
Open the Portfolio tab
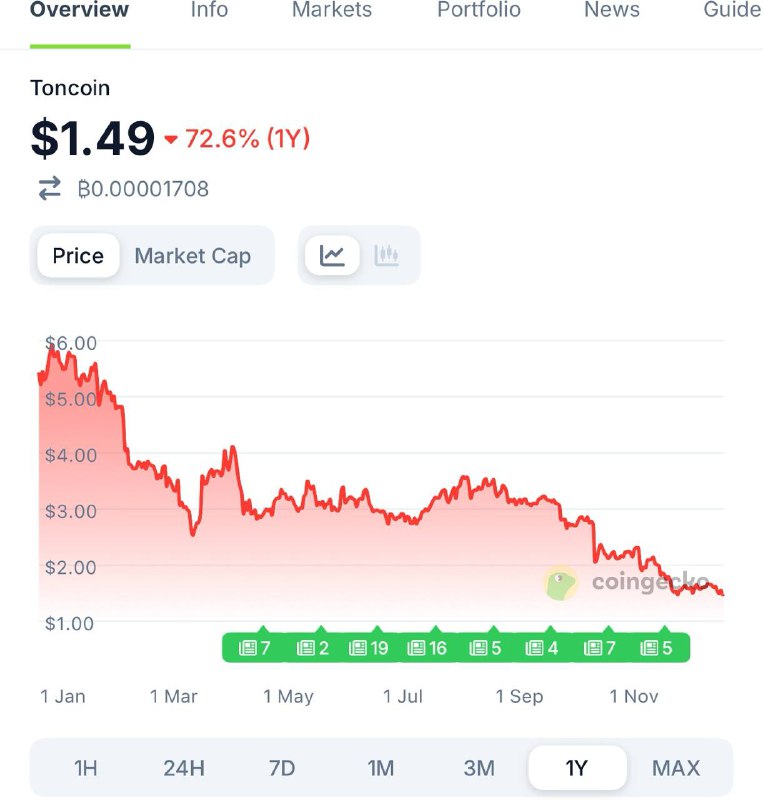point(479,10)
